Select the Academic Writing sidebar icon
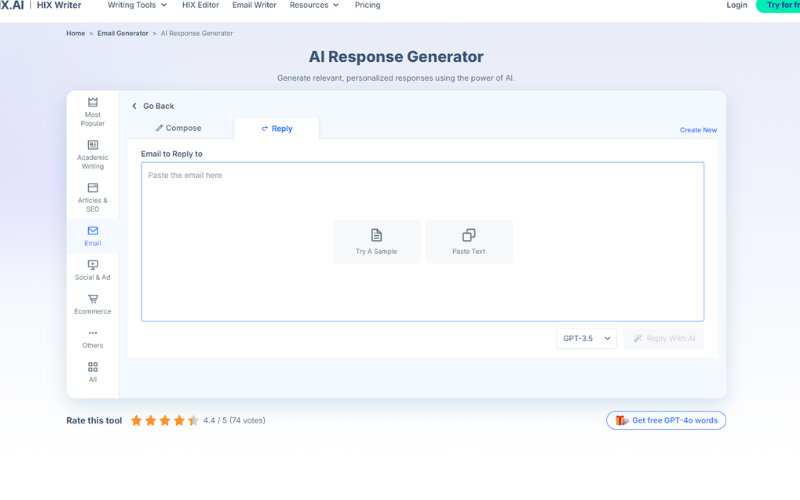800x500 pixels. (x=93, y=145)
